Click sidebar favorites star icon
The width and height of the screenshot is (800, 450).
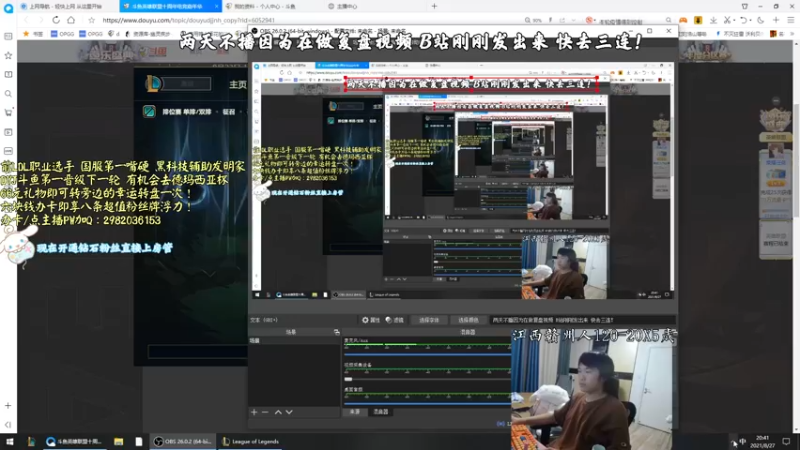8,55
